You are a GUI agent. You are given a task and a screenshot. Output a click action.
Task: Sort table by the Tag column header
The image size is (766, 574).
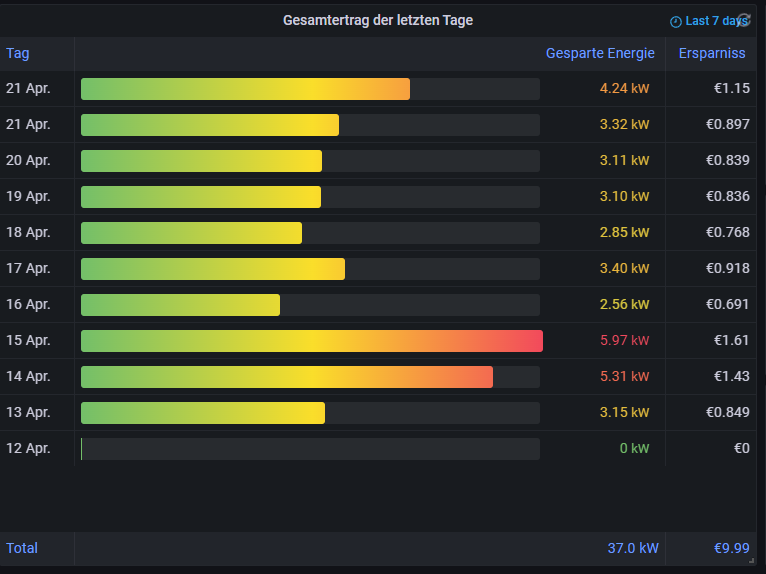click(18, 53)
